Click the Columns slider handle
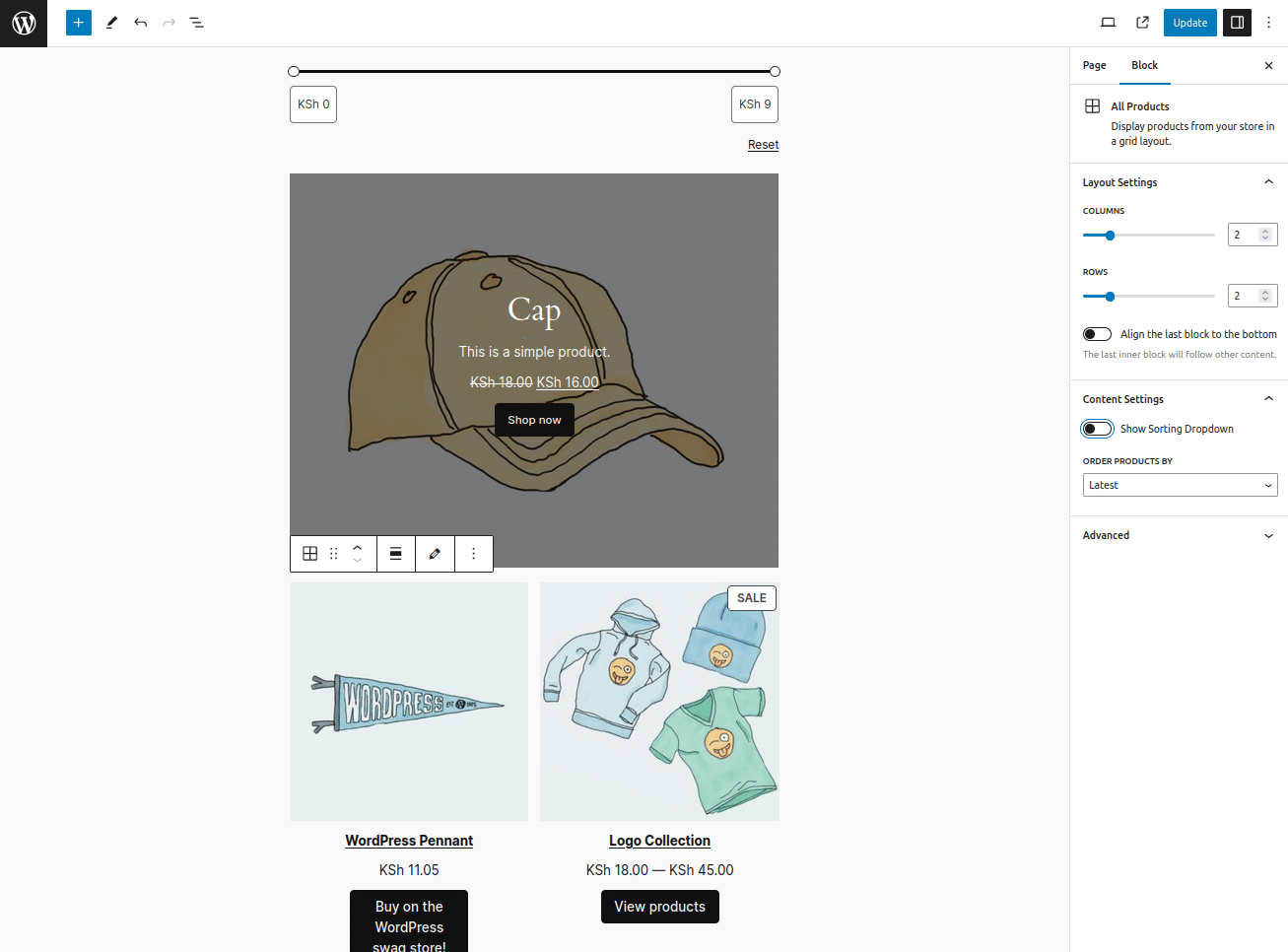This screenshot has width=1288, height=952. (x=1110, y=236)
